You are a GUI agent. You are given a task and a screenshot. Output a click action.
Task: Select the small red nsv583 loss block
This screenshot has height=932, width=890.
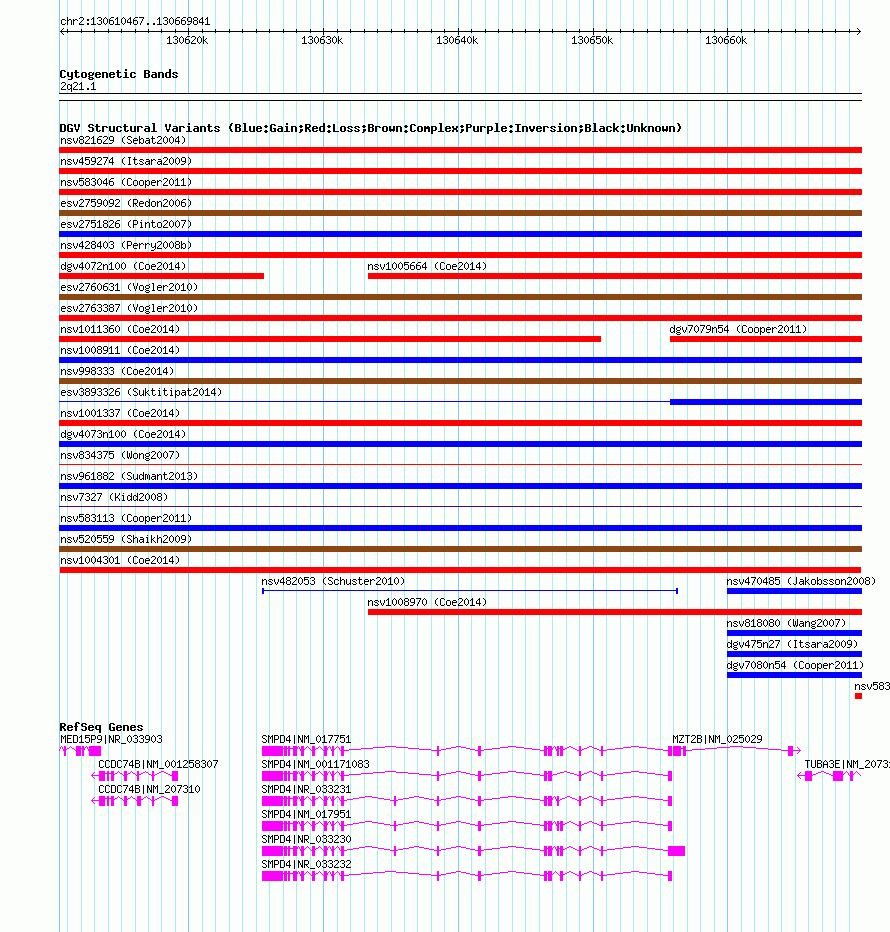pyautogui.click(x=858, y=696)
